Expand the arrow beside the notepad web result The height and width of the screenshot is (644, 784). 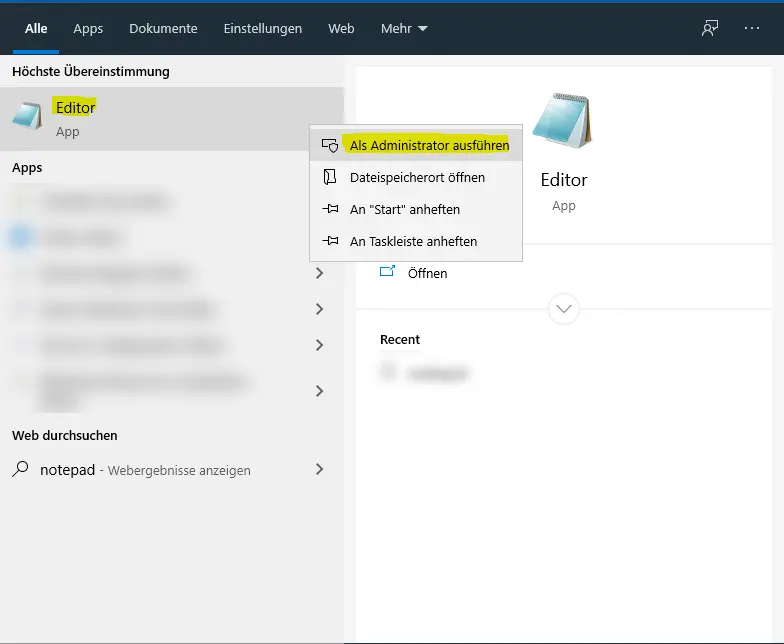(x=319, y=469)
